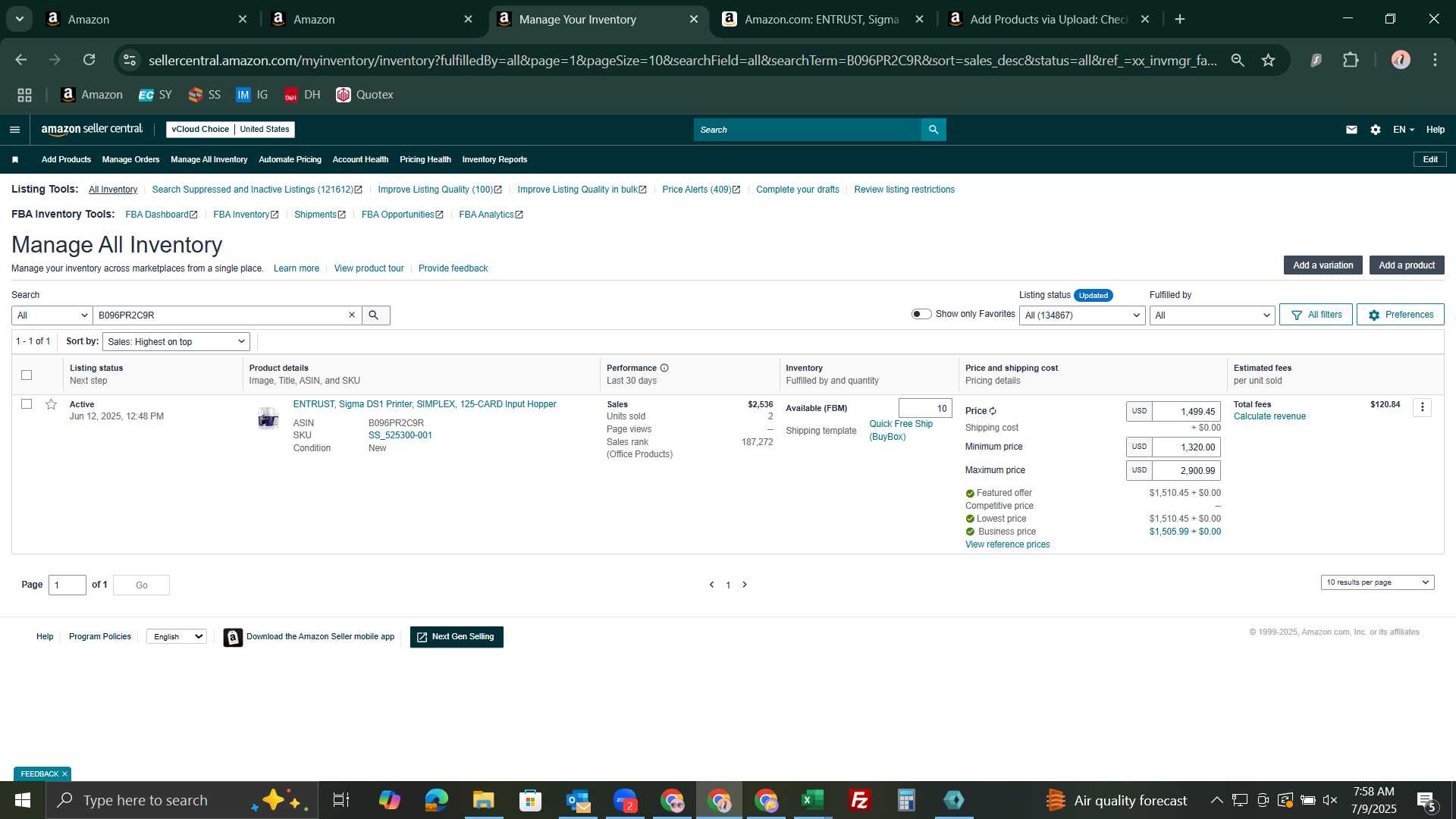This screenshot has height=819, width=1456.
Task: Open a new browser tab
Action: point(1180,19)
